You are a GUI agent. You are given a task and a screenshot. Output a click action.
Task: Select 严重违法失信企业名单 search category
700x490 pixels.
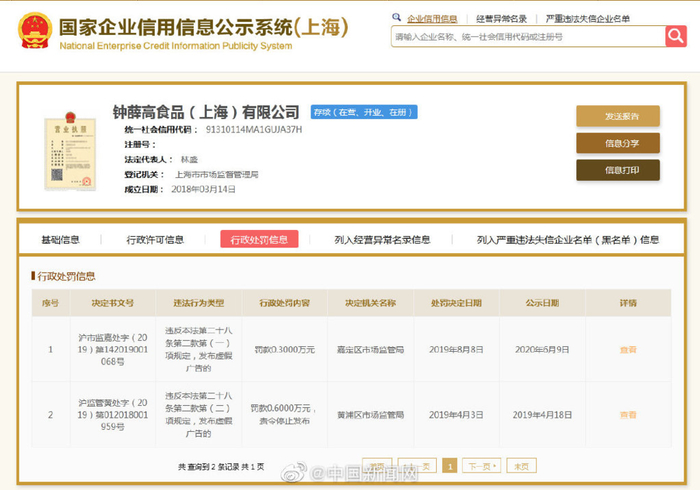588,19
